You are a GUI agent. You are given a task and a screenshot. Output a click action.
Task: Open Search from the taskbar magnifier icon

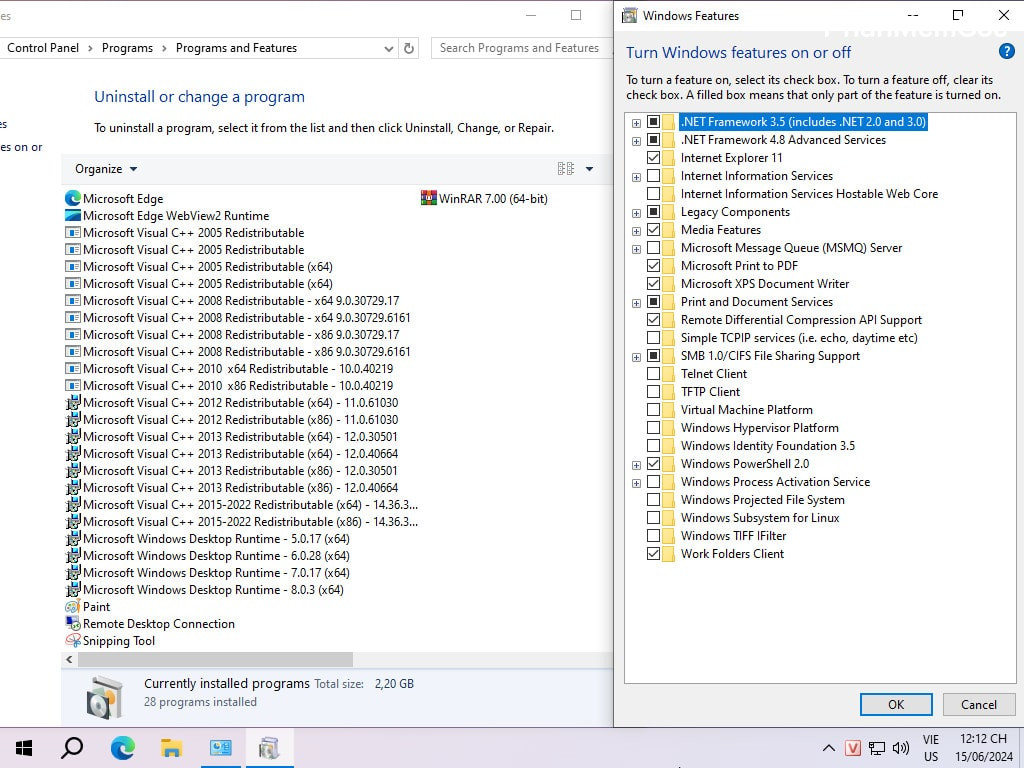(72, 747)
